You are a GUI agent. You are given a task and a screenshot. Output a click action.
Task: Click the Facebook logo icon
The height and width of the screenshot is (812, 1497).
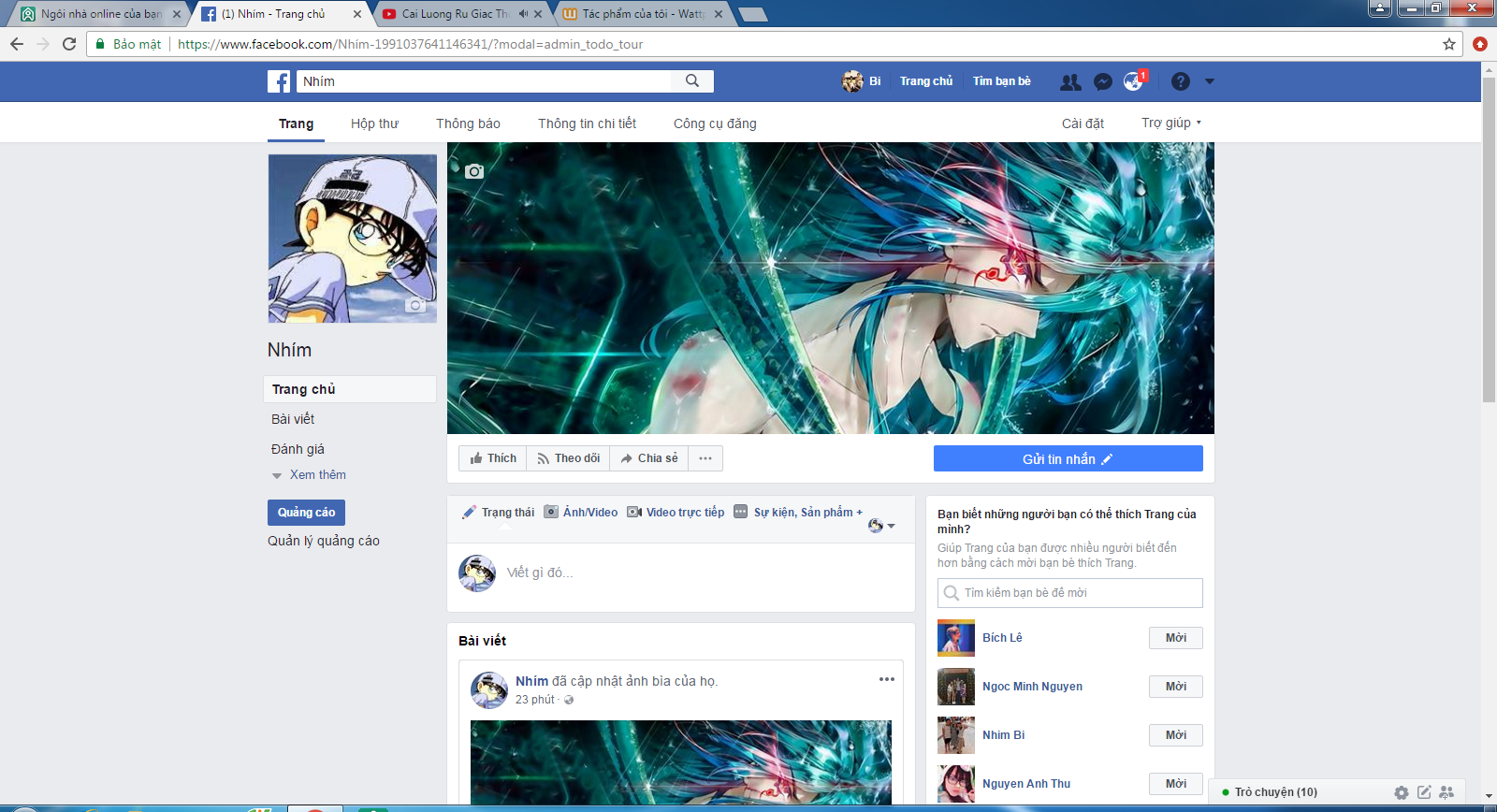click(279, 81)
